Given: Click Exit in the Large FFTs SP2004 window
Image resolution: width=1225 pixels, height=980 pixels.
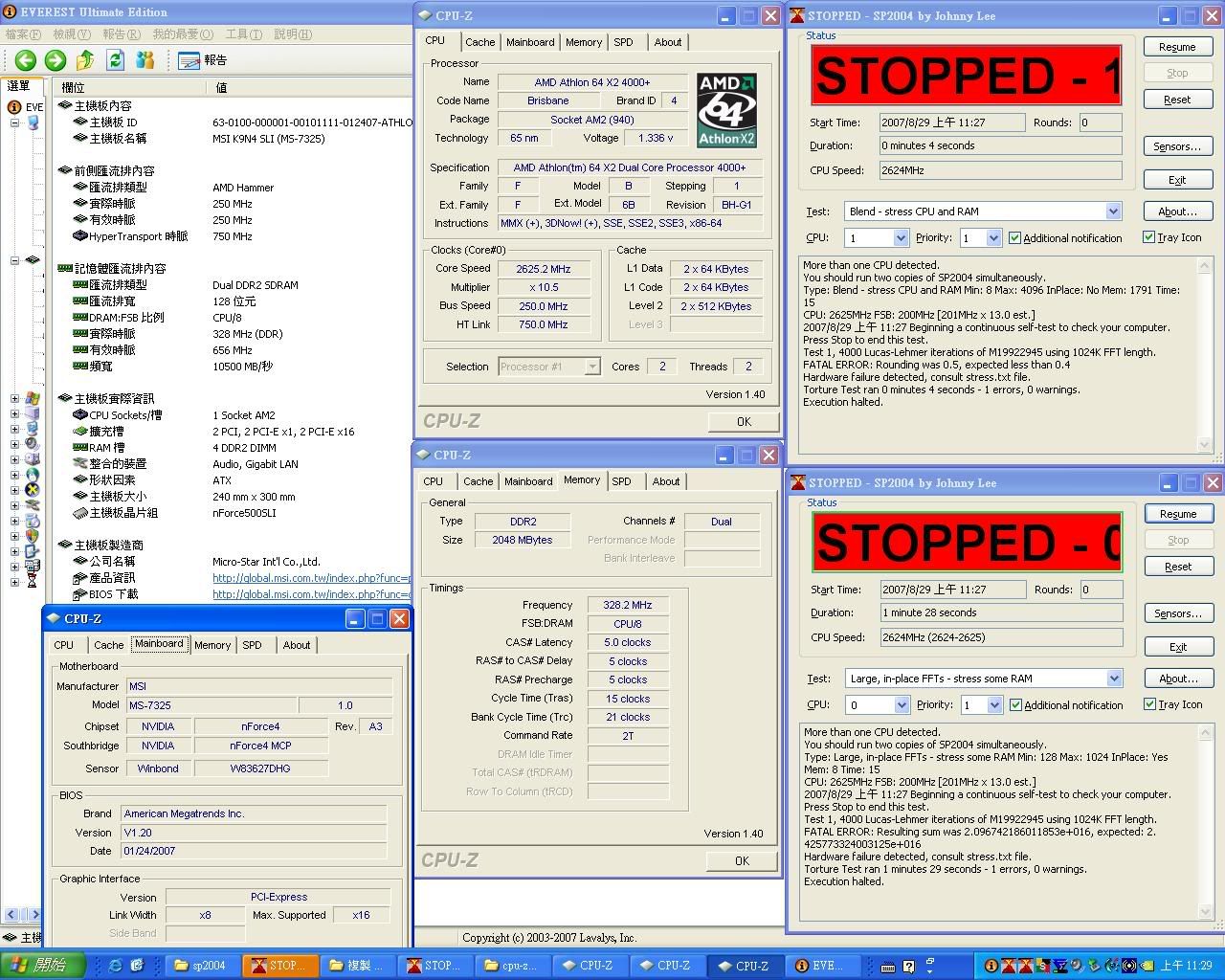Looking at the screenshot, I should coord(1178,647).
